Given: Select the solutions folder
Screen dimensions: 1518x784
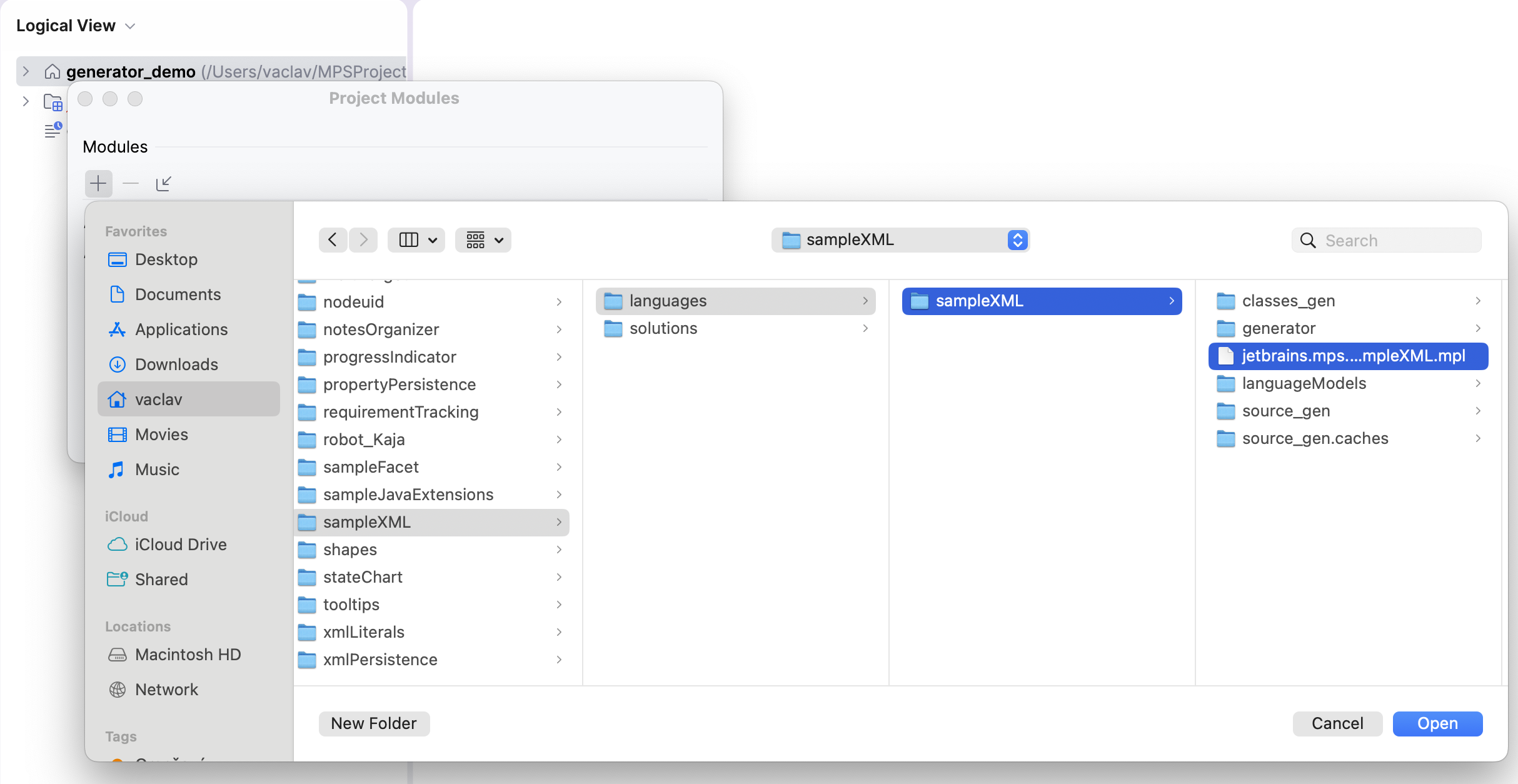Looking at the screenshot, I should [663, 329].
